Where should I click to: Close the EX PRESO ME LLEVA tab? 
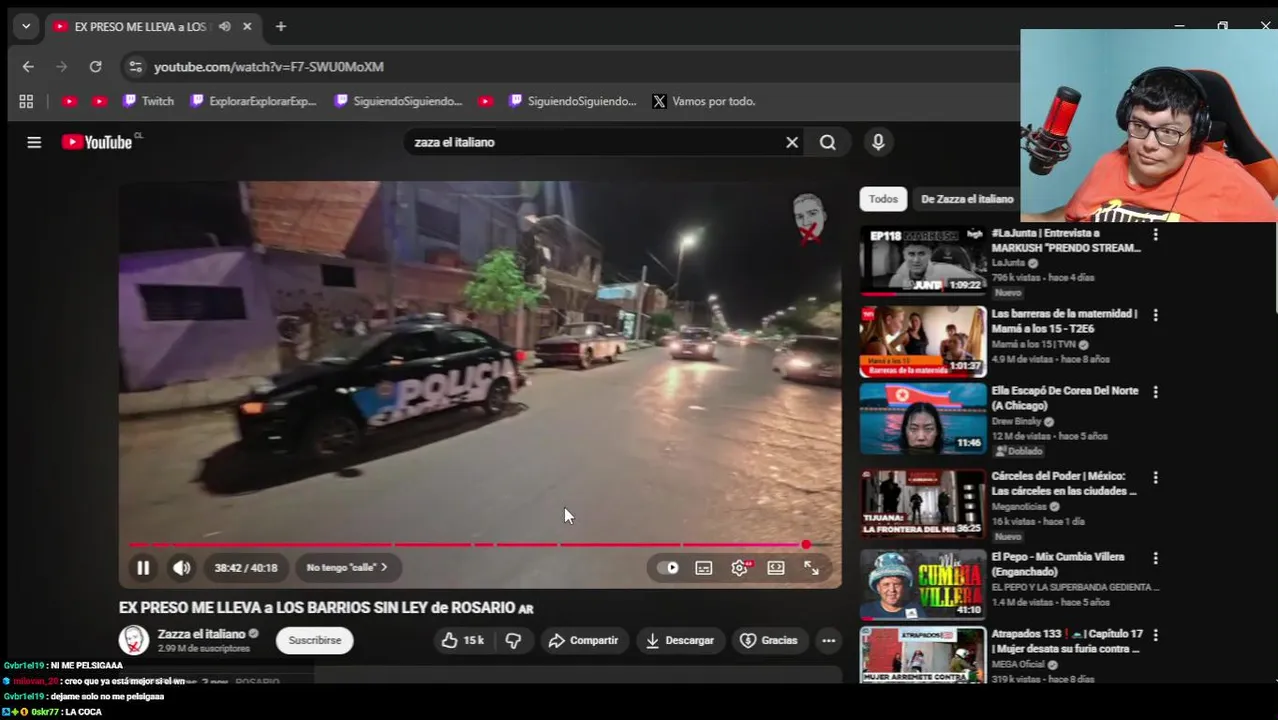(x=247, y=27)
